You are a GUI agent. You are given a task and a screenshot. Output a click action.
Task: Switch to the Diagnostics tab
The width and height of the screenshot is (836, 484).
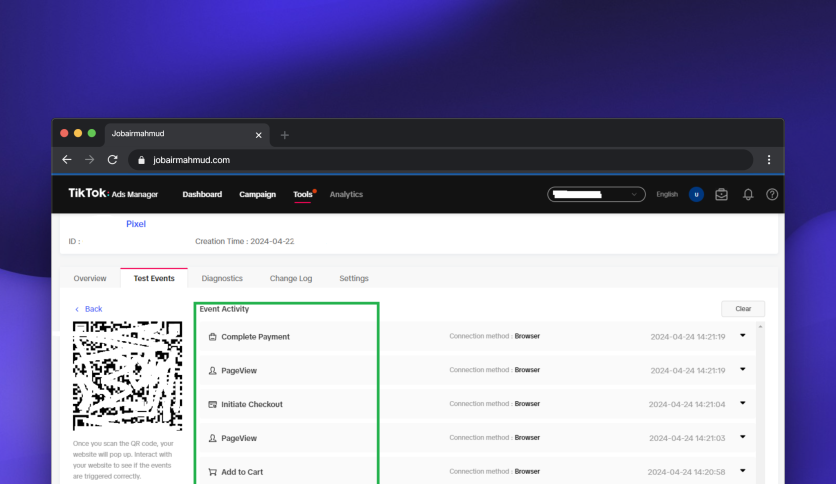pyautogui.click(x=222, y=278)
